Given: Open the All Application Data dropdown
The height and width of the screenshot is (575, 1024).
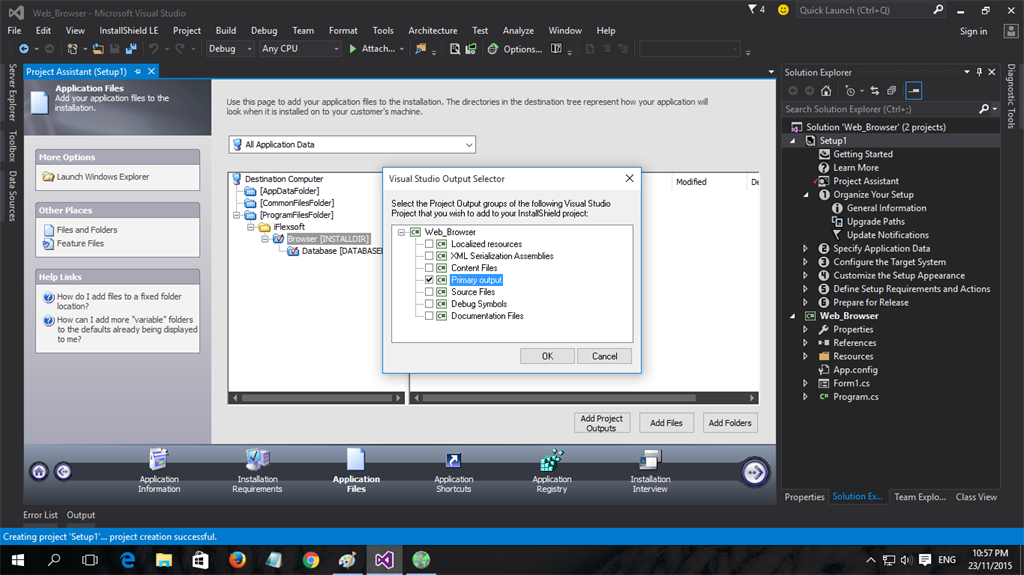Looking at the screenshot, I should pos(352,144).
